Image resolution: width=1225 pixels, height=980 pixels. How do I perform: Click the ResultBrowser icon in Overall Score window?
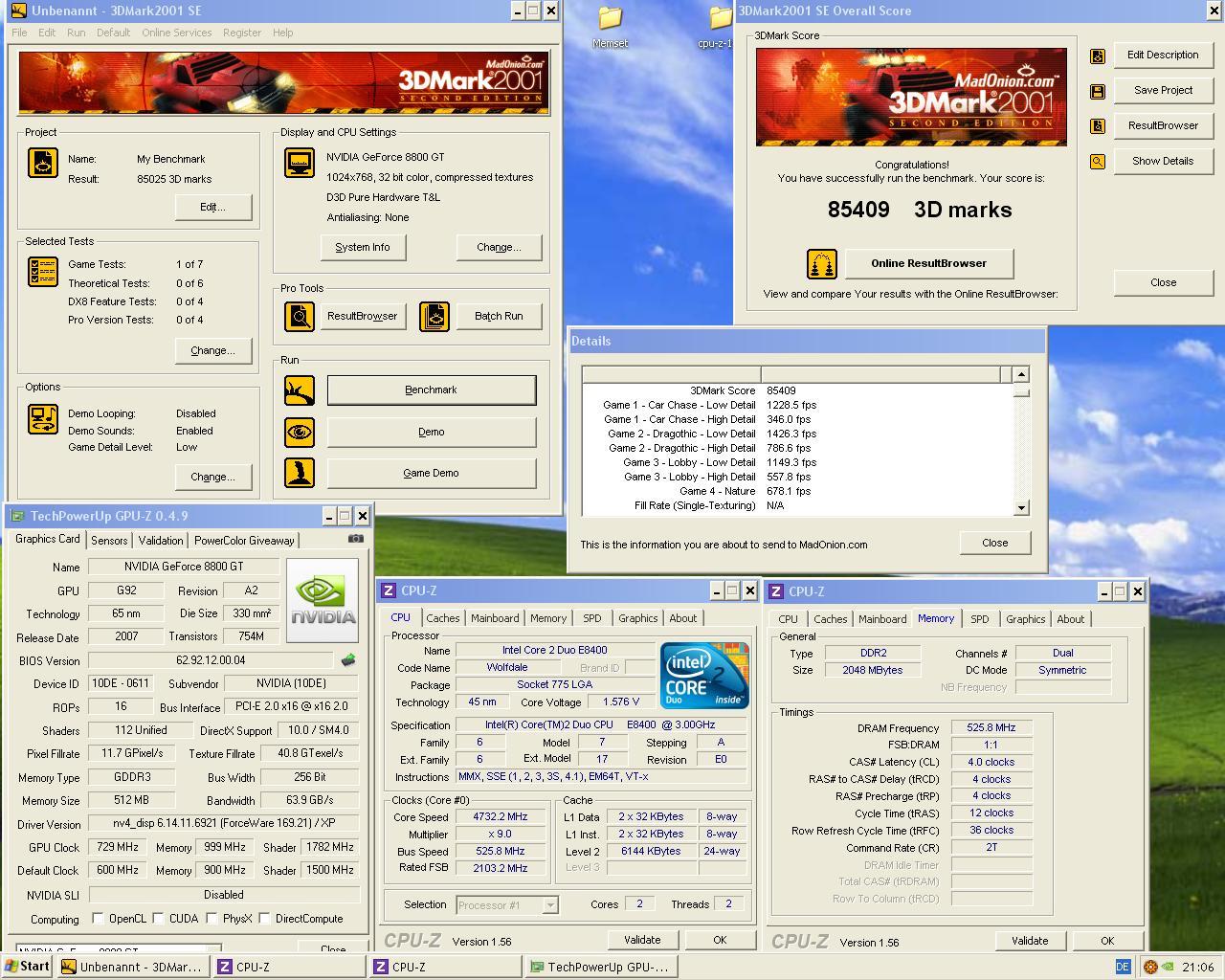click(x=1098, y=126)
